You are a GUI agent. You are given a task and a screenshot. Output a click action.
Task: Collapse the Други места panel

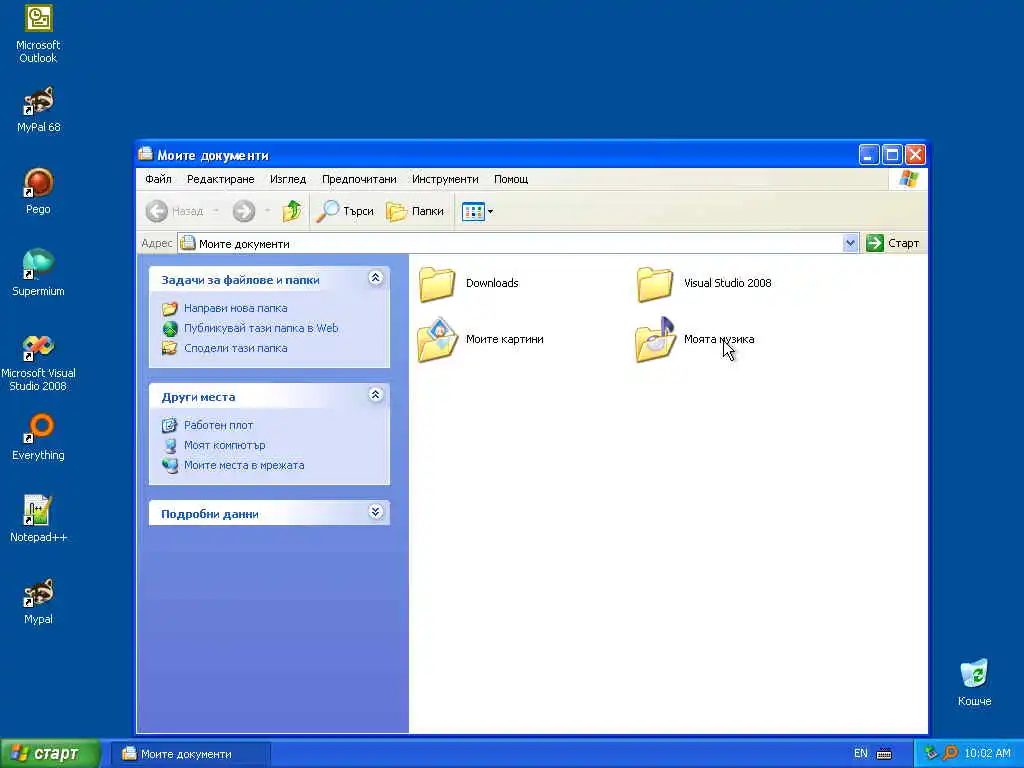coord(376,394)
